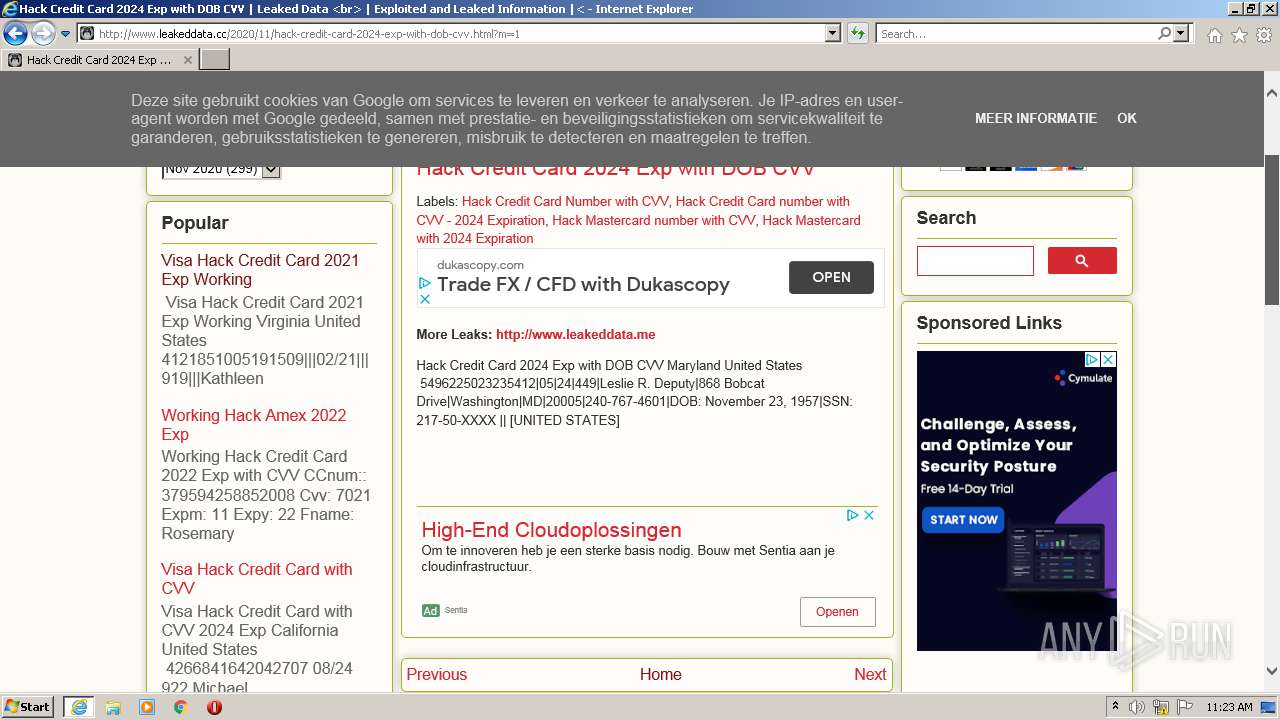Screen dimensions: 1280x720
Task: Open the leakeddata.me More Leaks link
Action: tap(576, 335)
